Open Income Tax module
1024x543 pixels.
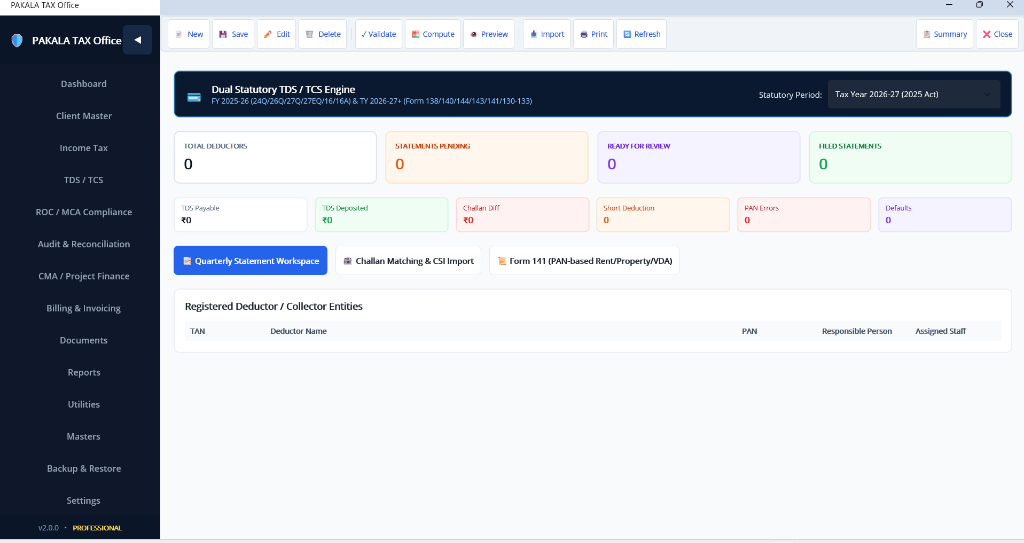click(x=84, y=148)
